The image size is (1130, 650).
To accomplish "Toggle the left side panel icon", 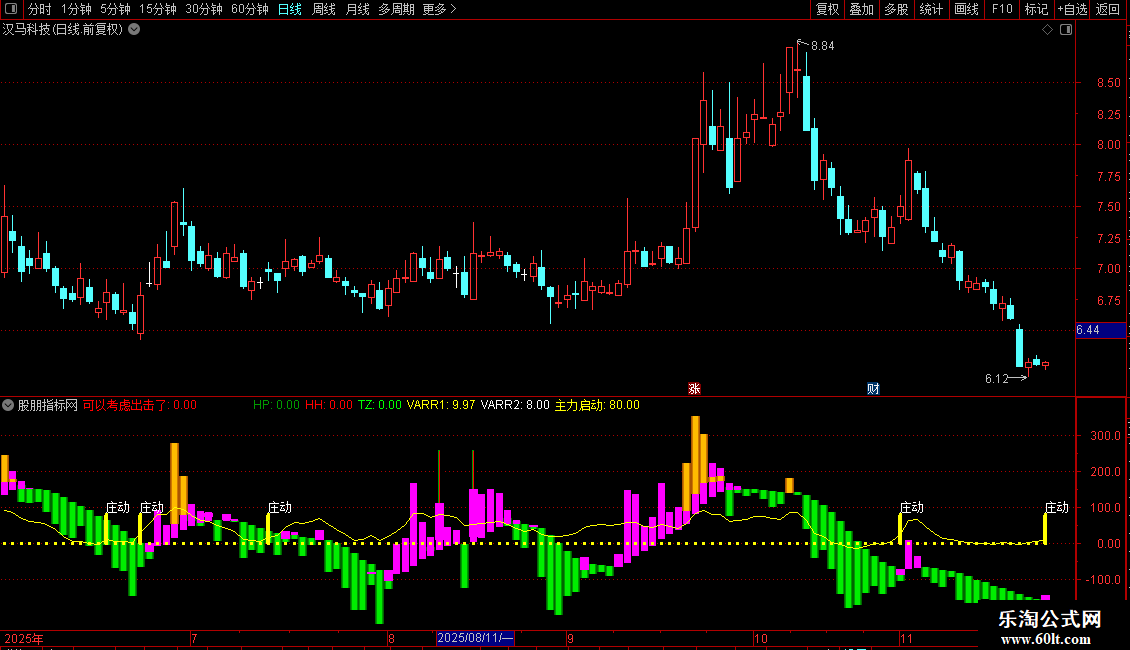I will tap(11, 9).
